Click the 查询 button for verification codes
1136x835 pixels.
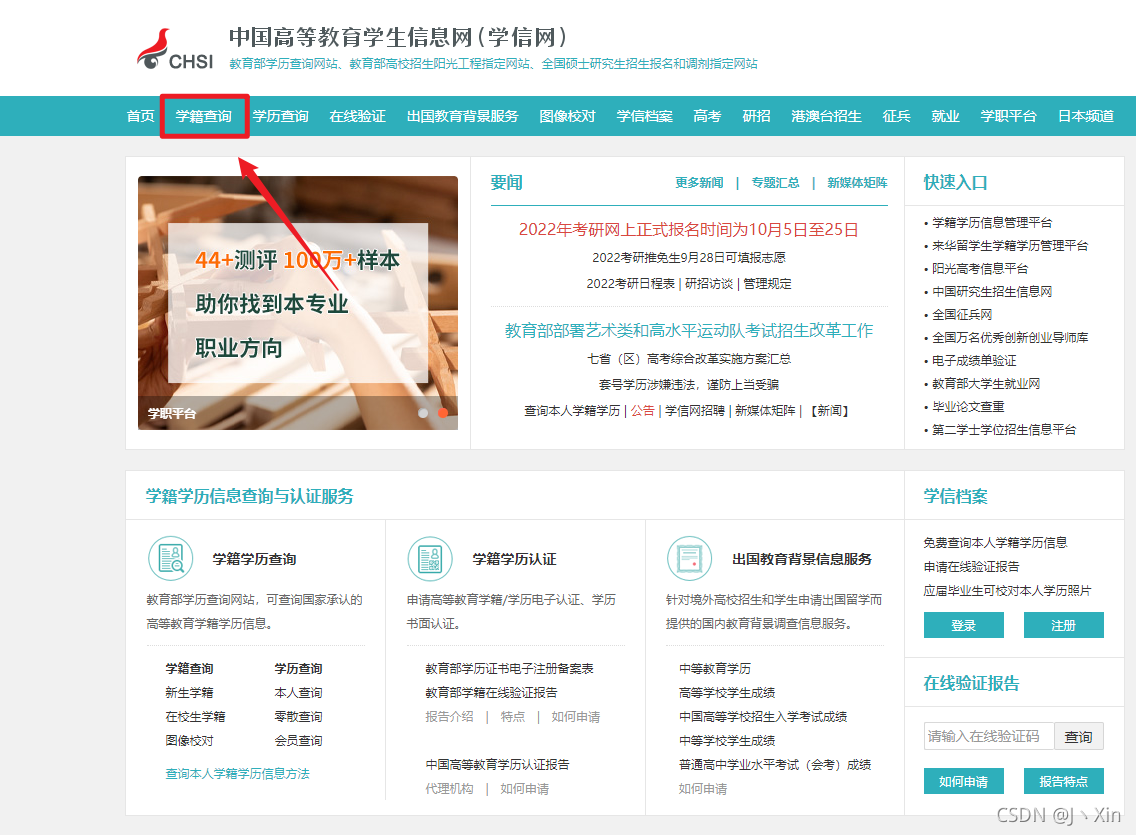[1079, 736]
